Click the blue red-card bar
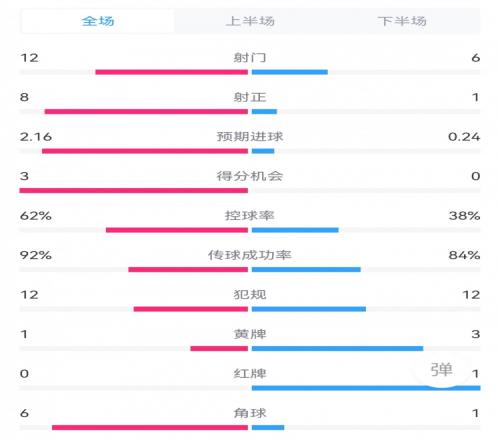 coord(366,388)
